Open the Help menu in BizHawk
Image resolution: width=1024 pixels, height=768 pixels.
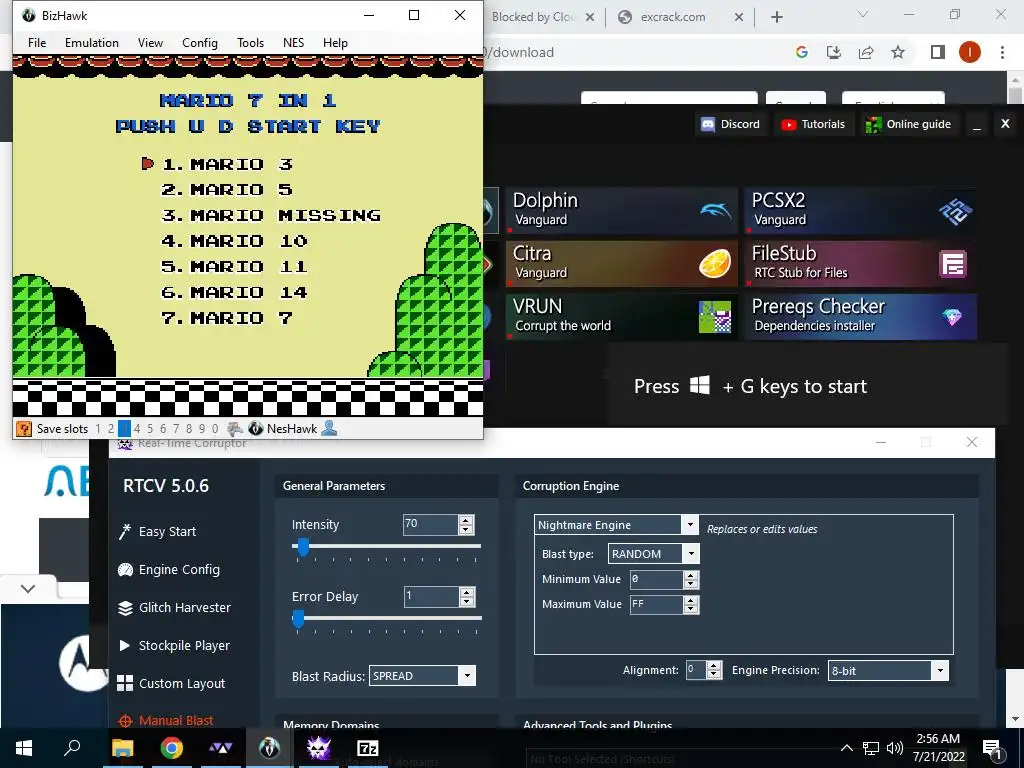(335, 42)
